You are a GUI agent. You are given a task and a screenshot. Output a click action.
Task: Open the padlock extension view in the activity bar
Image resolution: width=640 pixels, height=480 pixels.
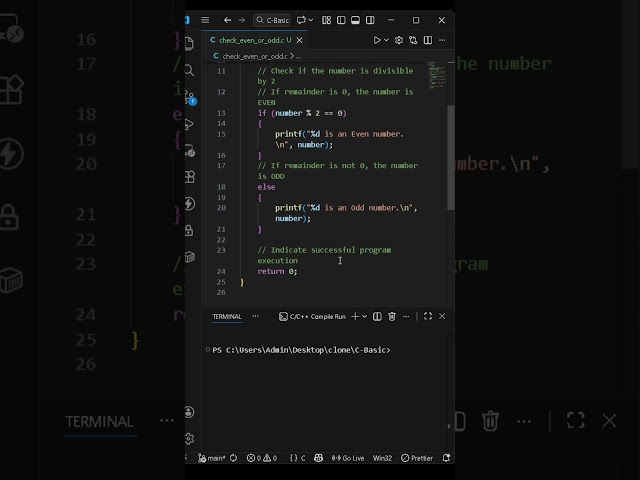(189, 230)
